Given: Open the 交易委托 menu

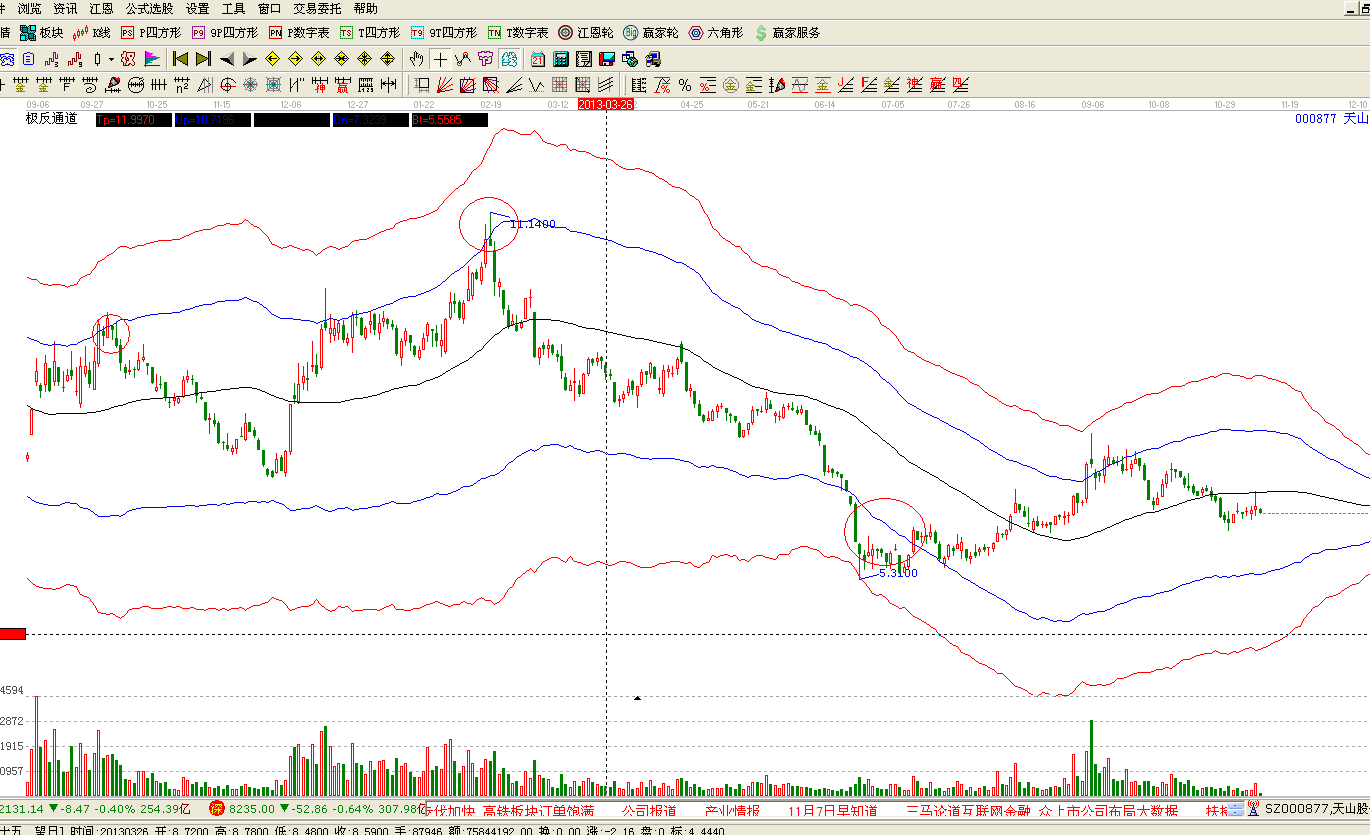Looking at the screenshot, I should tap(317, 8).
